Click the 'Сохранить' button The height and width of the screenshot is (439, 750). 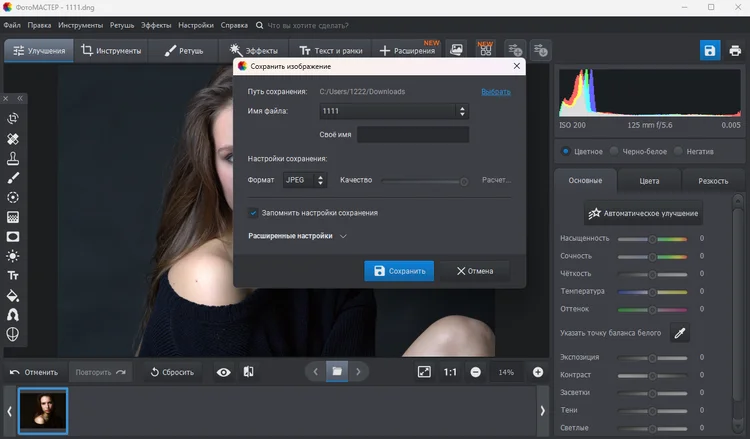[x=399, y=271]
